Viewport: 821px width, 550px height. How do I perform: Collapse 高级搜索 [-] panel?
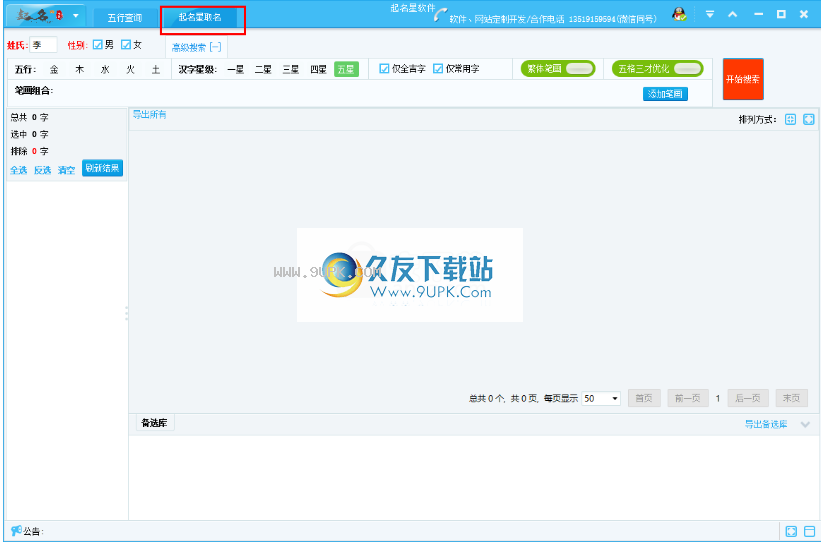(x=196, y=47)
